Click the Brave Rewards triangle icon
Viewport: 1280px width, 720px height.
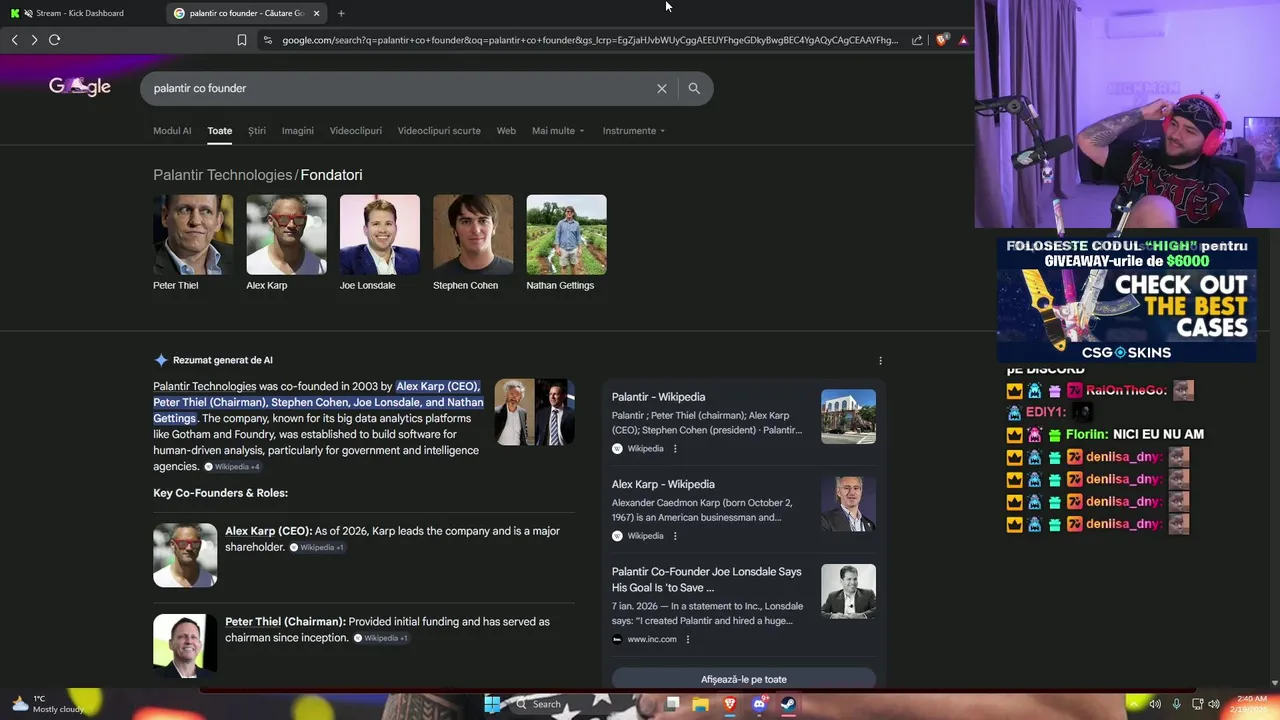963,40
